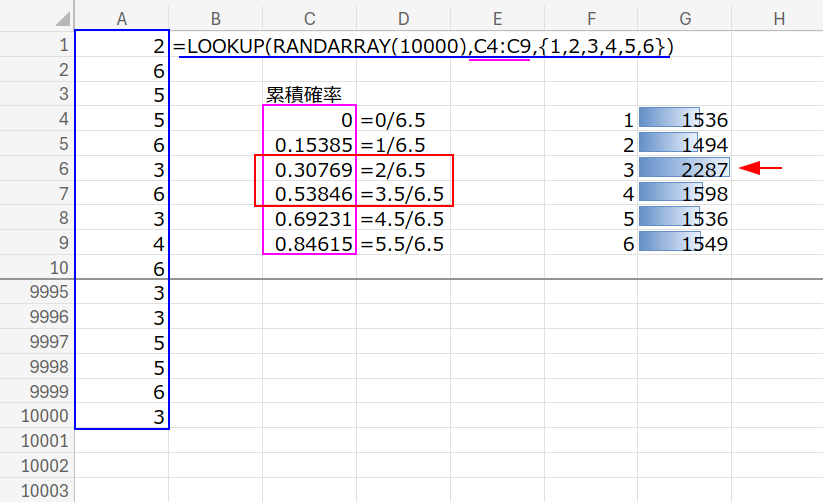Viewport: 823px width, 502px height.
Task: Select the cell showing 0.30769
Action: tap(309, 169)
